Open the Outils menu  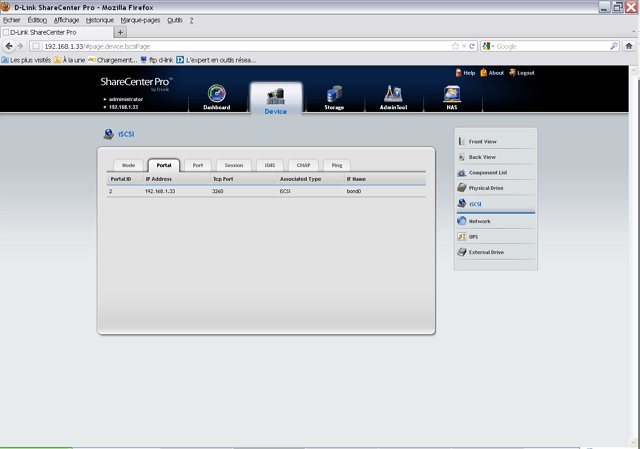175,20
